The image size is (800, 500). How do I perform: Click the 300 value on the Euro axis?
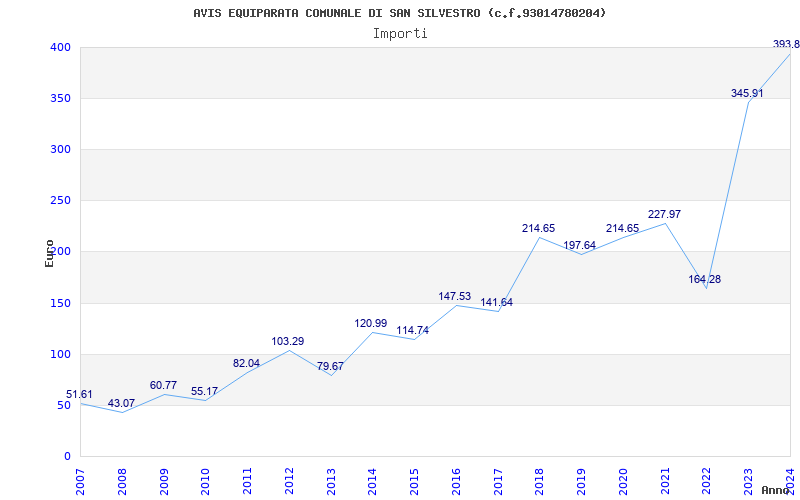[60, 149]
